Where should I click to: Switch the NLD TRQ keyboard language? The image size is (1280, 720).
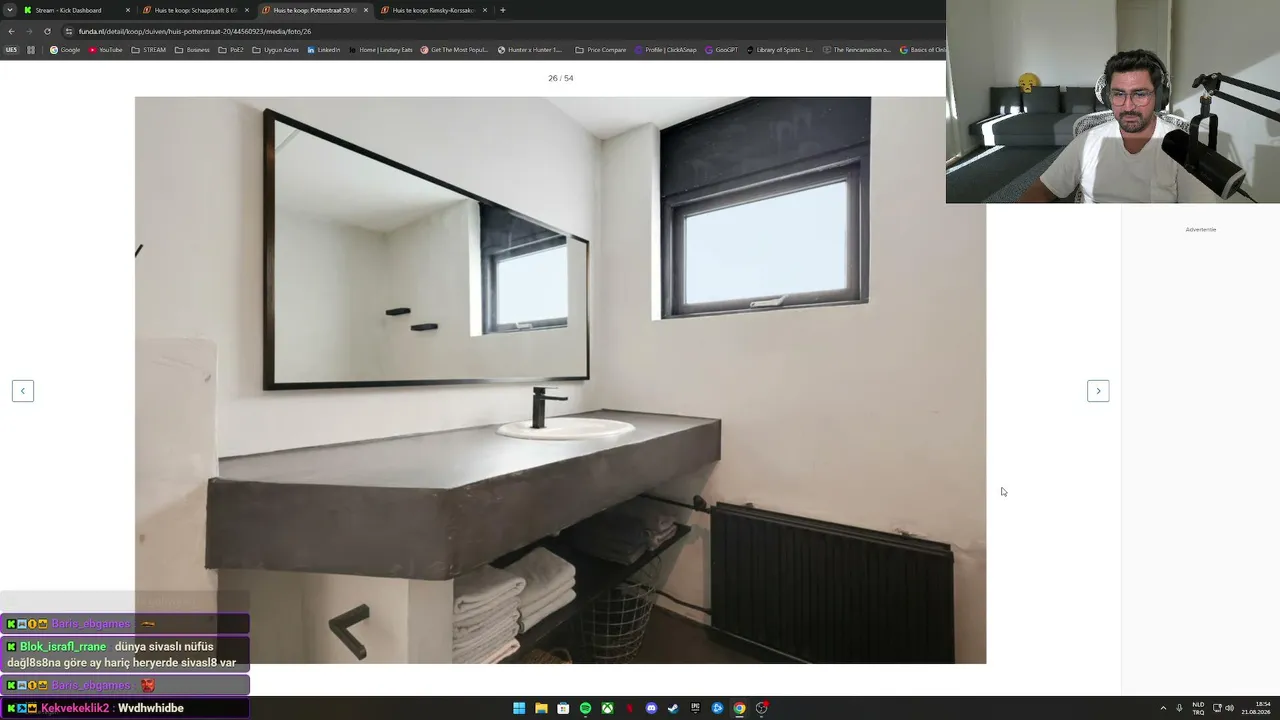(1198, 708)
